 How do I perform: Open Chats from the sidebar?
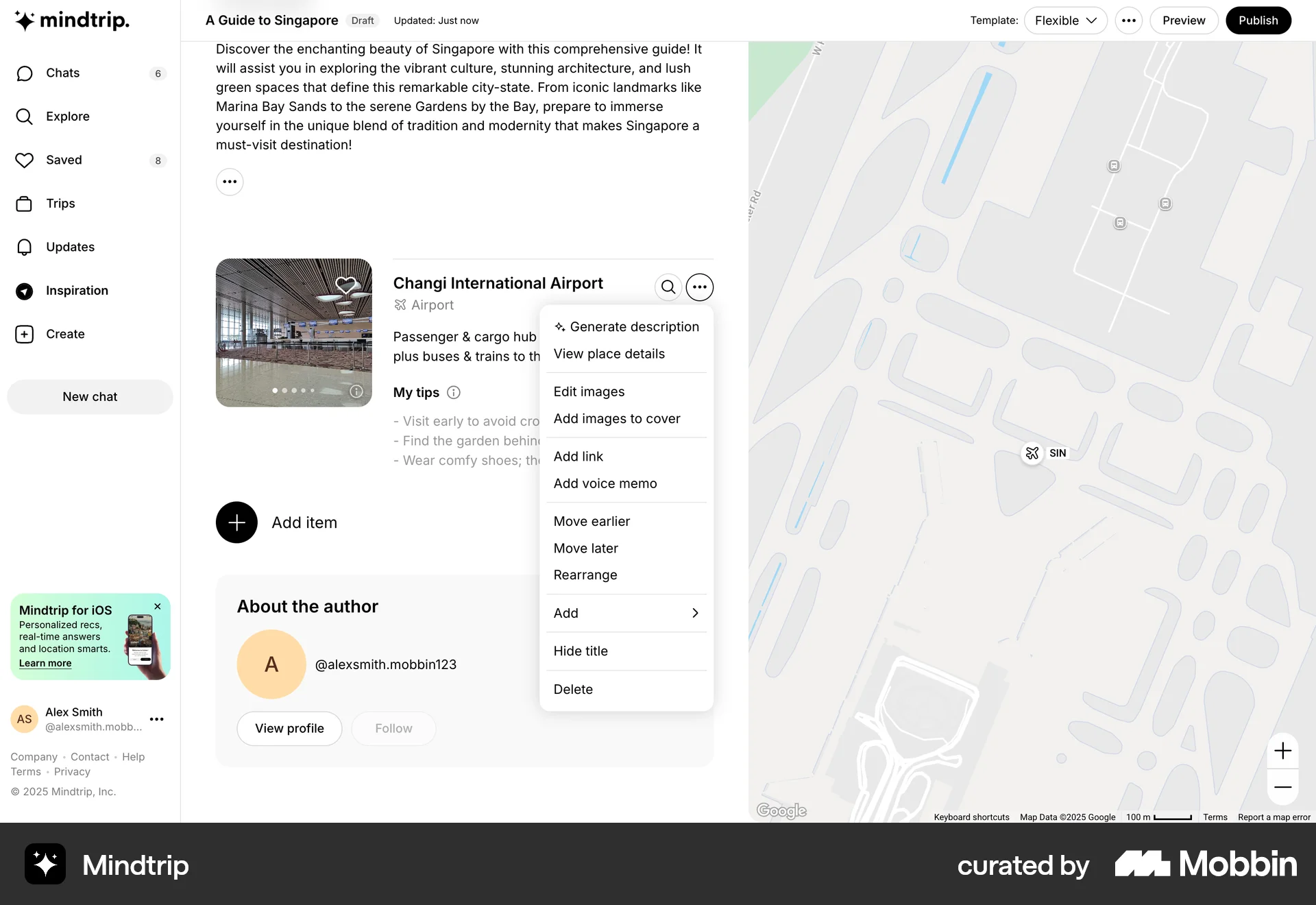[62, 73]
